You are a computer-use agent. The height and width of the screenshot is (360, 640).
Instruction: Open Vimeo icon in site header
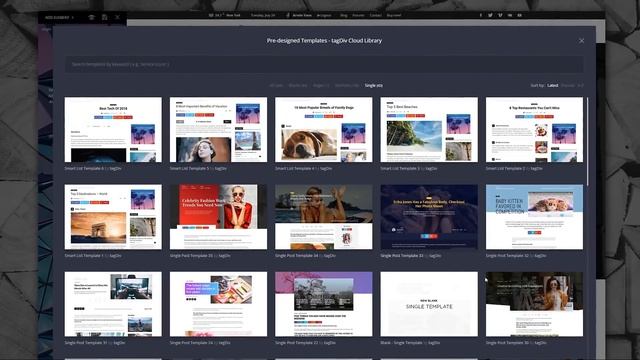point(500,16)
